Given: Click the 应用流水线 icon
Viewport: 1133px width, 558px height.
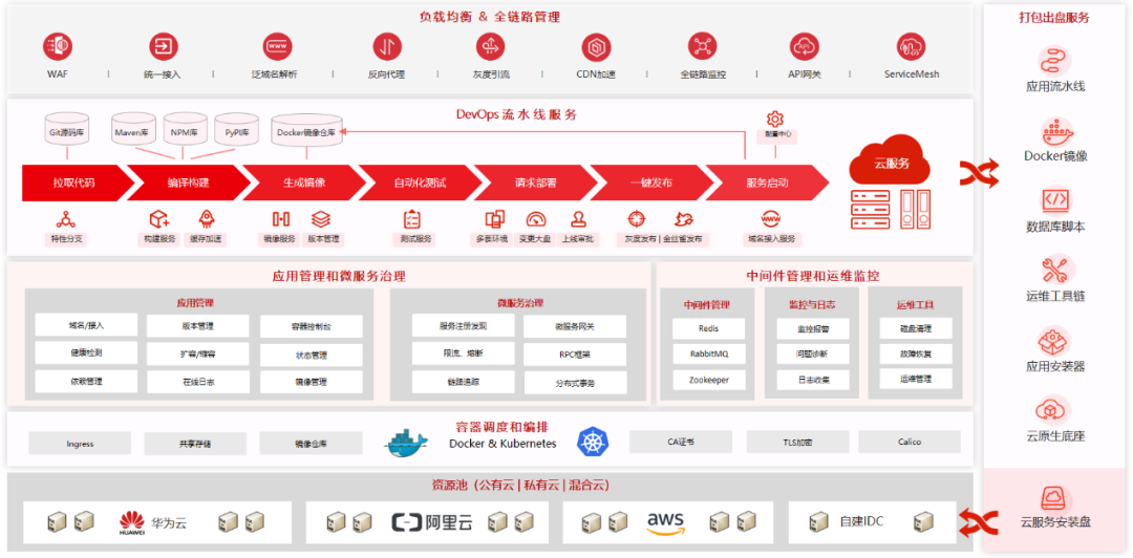Looking at the screenshot, I should click(1055, 60).
